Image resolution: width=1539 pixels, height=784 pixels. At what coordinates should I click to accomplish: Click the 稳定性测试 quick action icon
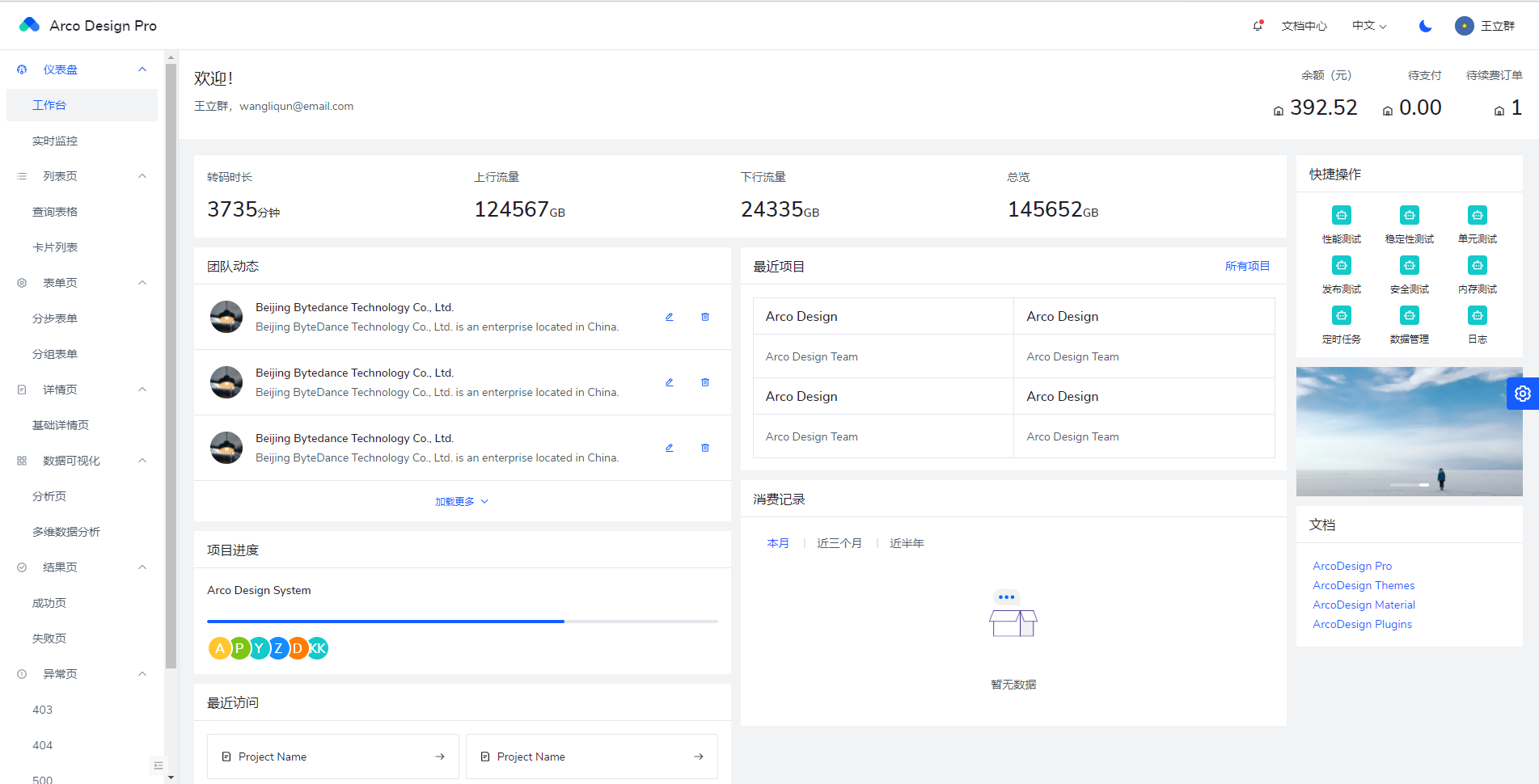[x=1410, y=215]
